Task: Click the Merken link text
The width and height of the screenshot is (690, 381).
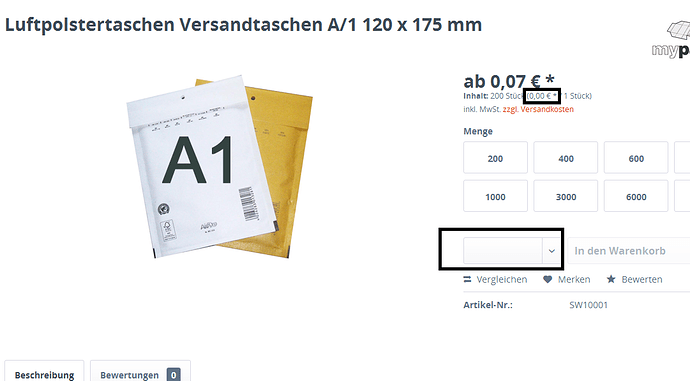Action: point(574,279)
